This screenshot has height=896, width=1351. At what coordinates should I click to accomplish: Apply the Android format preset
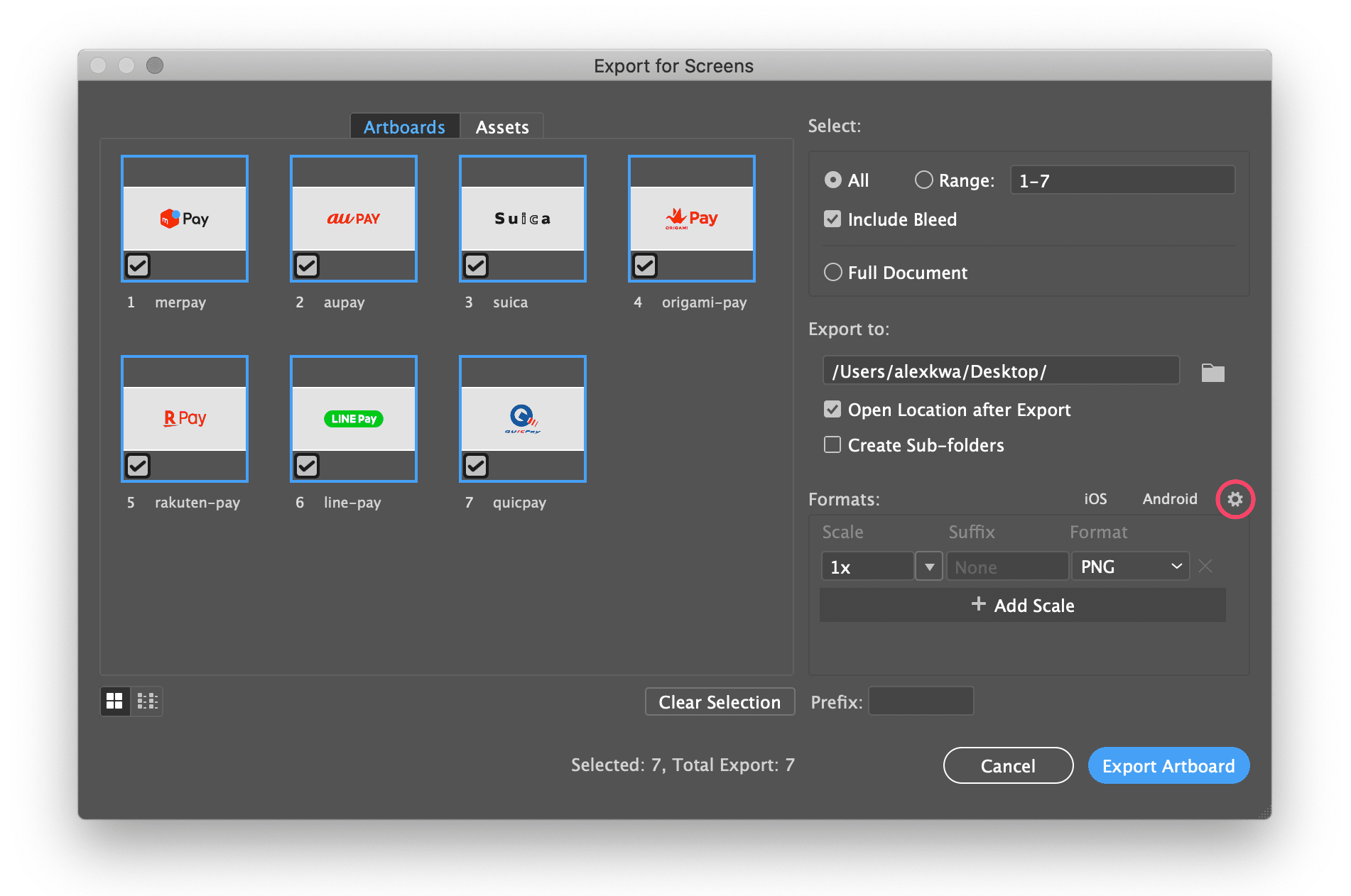coord(1170,499)
